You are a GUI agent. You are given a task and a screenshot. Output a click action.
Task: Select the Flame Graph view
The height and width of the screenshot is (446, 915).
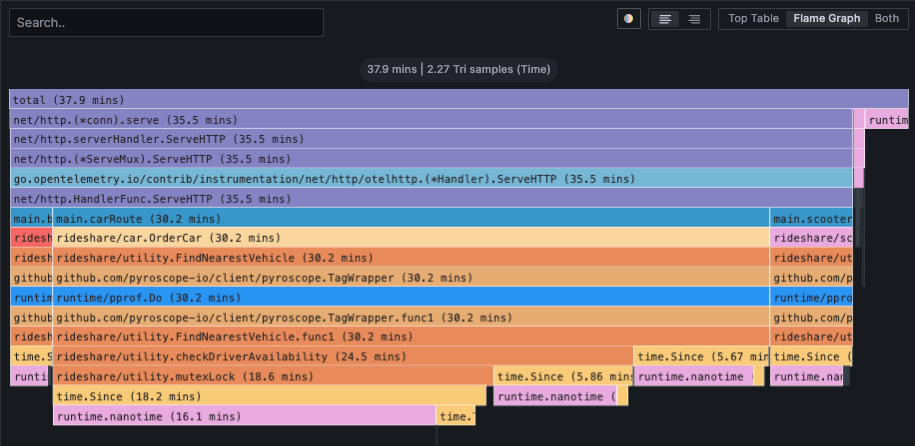tap(826, 19)
